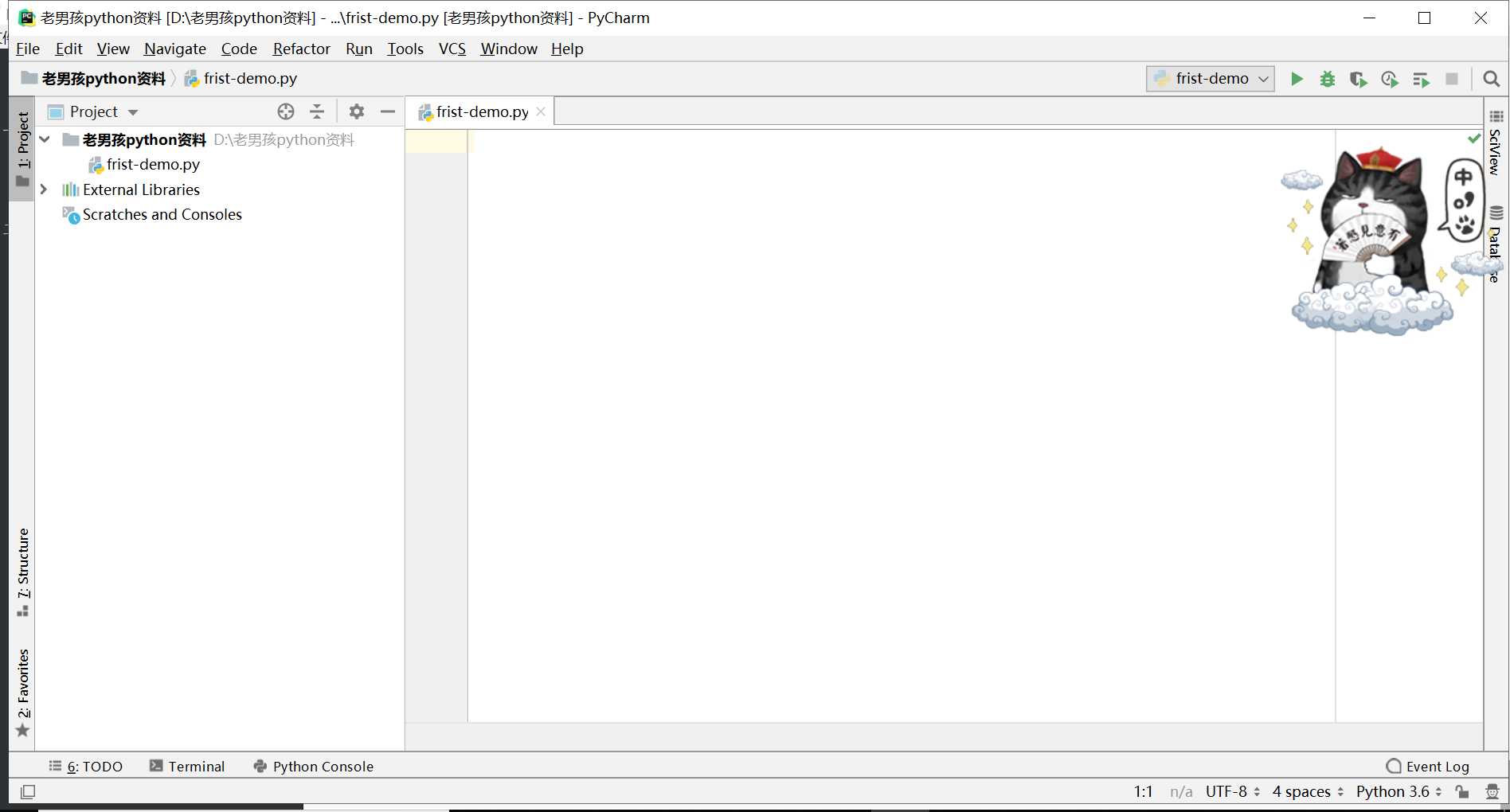The width and height of the screenshot is (1510, 812).
Task: Start debugging with the bug icon
Action: (1328, 79)
